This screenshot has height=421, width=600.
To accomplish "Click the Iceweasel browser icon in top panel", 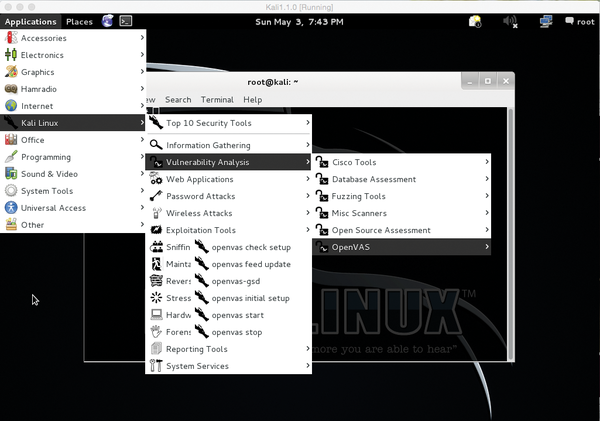I will coord(108,21).
